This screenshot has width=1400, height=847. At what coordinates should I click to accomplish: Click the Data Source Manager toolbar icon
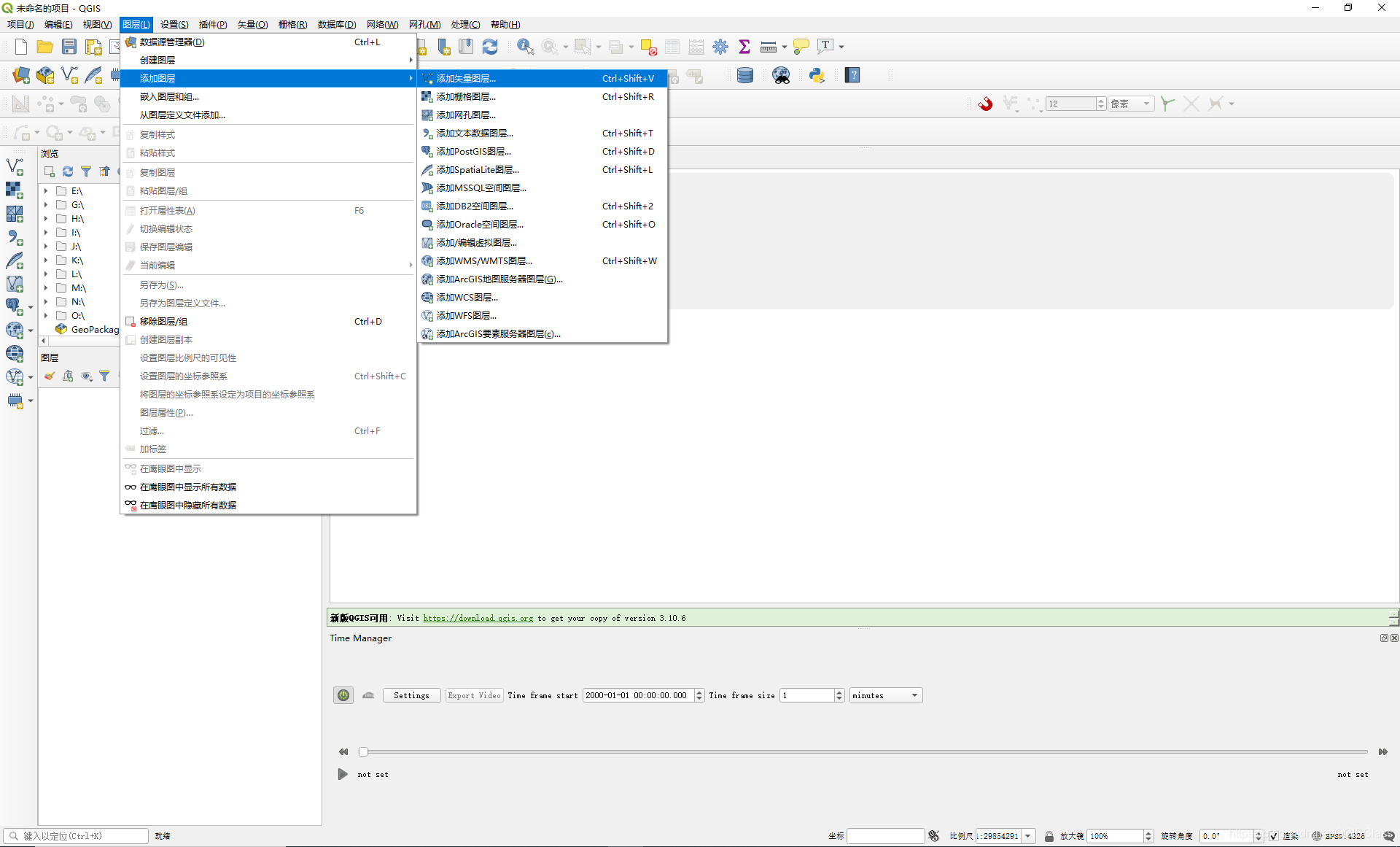click(x=21, y=75)
